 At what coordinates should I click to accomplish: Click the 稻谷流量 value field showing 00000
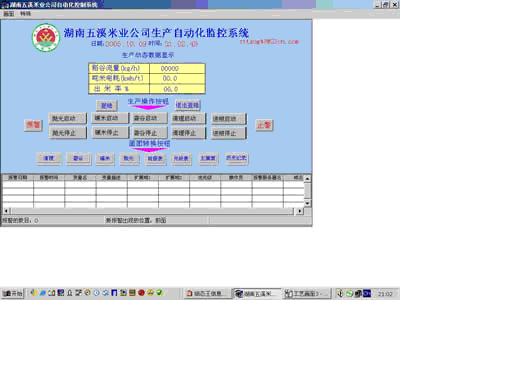click(x=177, y=68)
